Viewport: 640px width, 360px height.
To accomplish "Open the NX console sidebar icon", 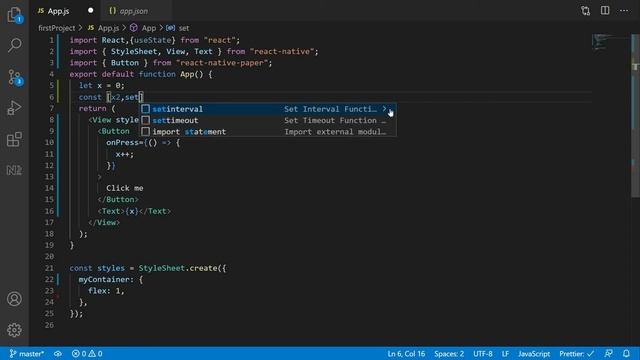I will (x=15, y=170).
